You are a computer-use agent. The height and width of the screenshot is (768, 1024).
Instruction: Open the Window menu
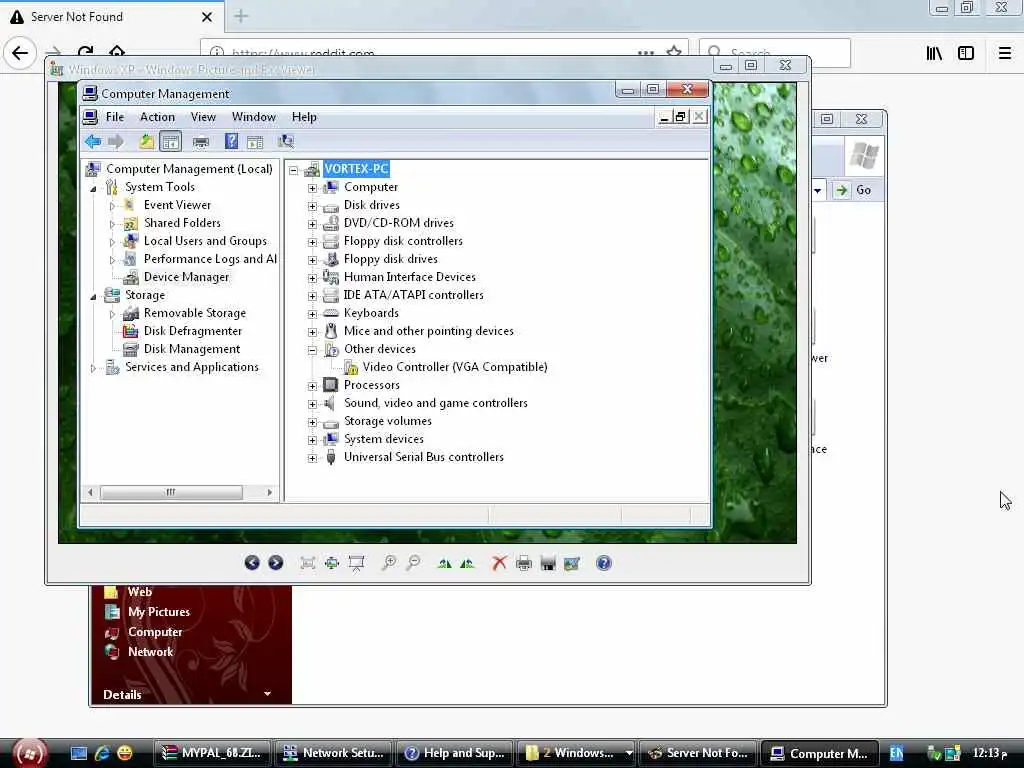[x=253, y=117]
